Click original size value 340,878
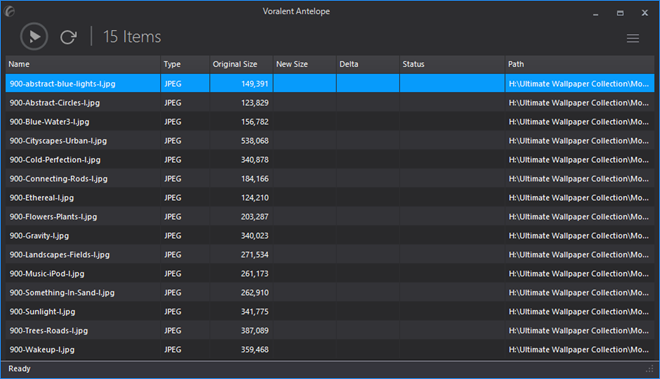Viewport: 660px width, 379px height. coord(255,160)
